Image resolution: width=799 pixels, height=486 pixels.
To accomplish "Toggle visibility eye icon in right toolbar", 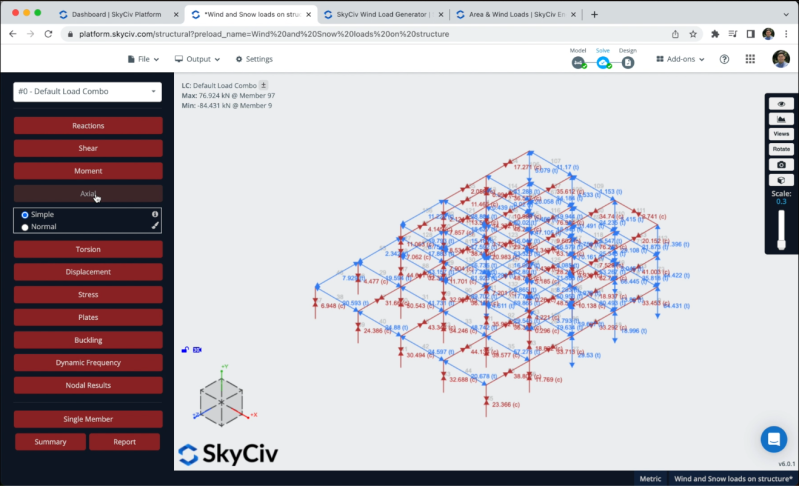I will coord(781,104).
